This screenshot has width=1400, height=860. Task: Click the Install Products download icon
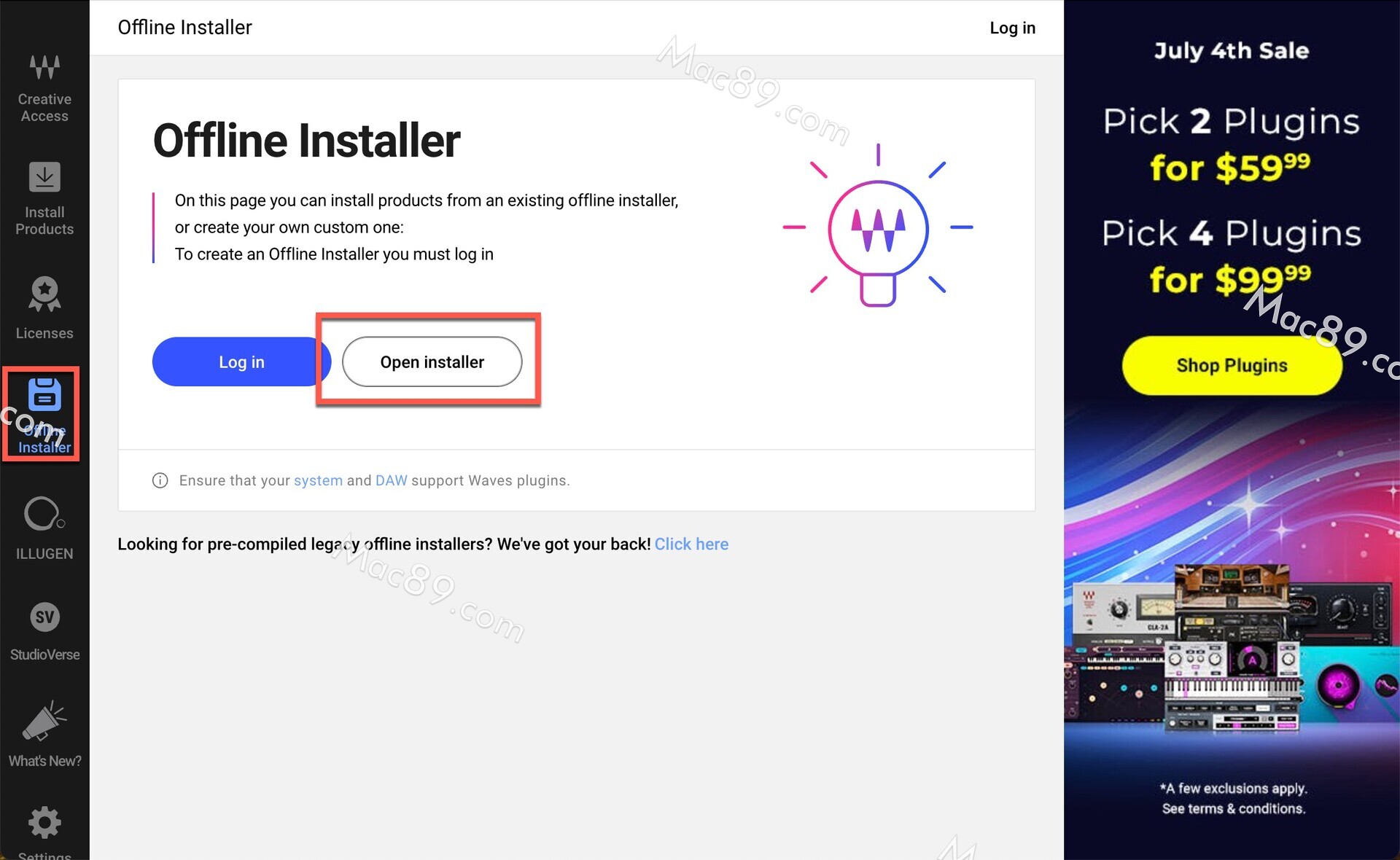(x=44, y=177)
